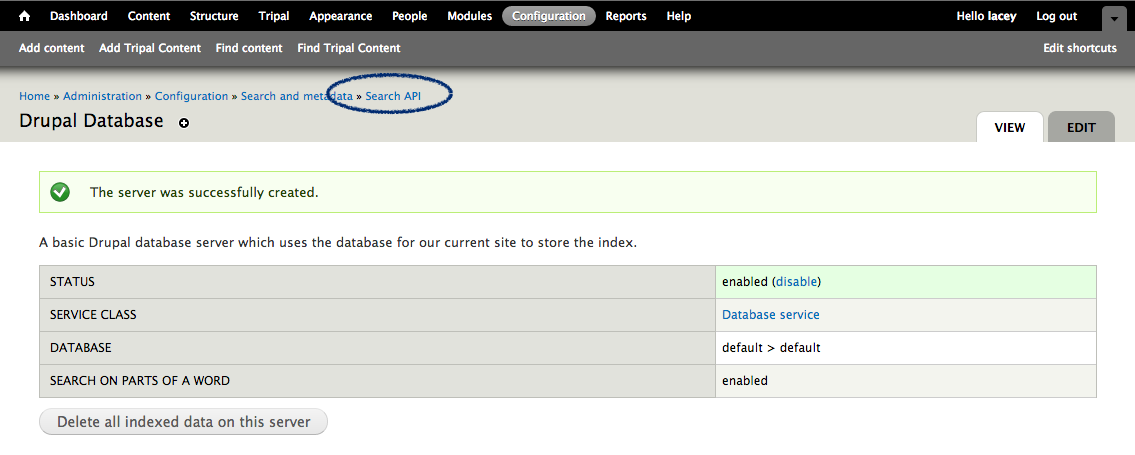
Task: Select the VIEW tab
Action: point(1009,128)
